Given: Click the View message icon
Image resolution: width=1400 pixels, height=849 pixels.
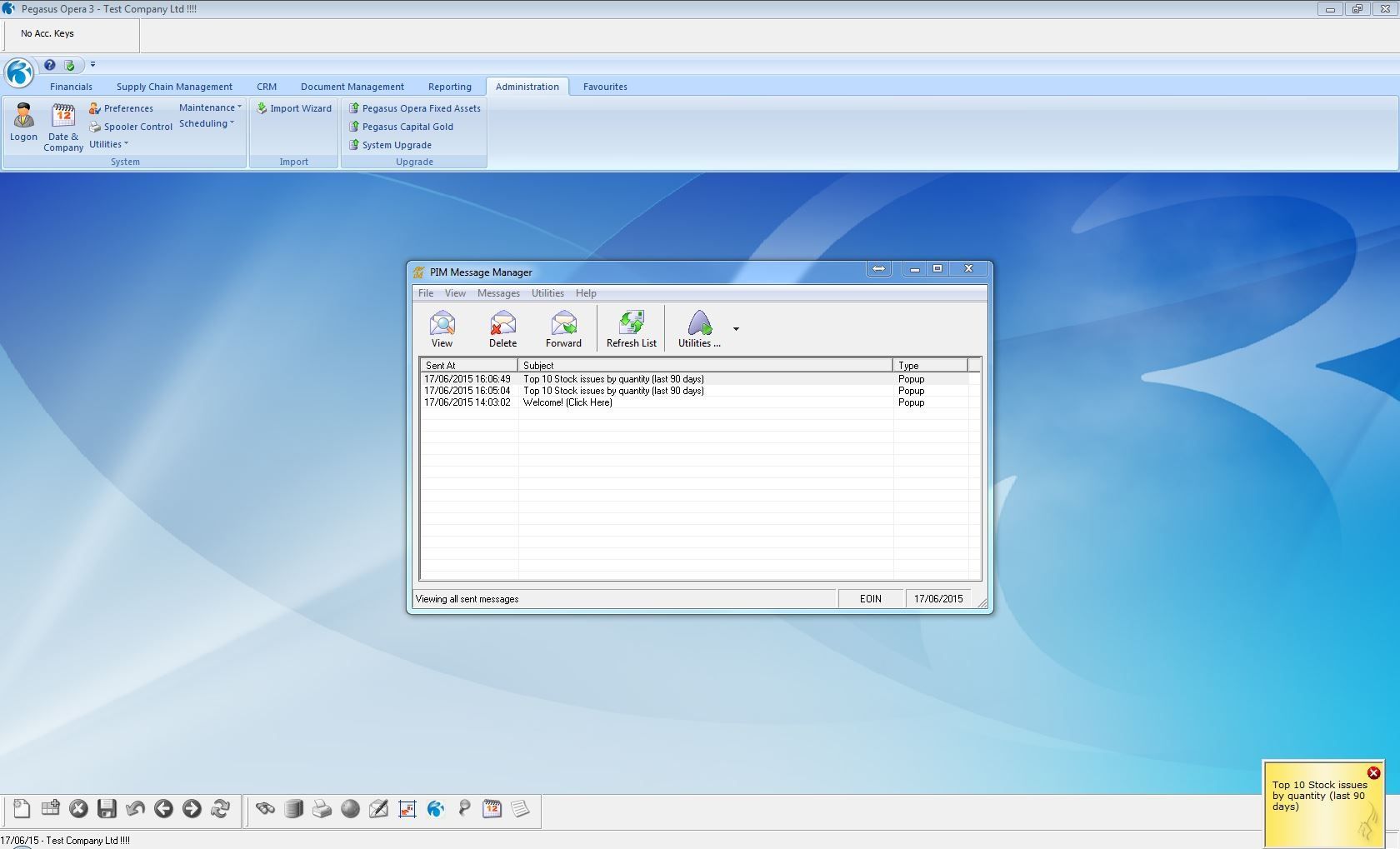Looking at the screenshot, I should (x=442, y=328).
